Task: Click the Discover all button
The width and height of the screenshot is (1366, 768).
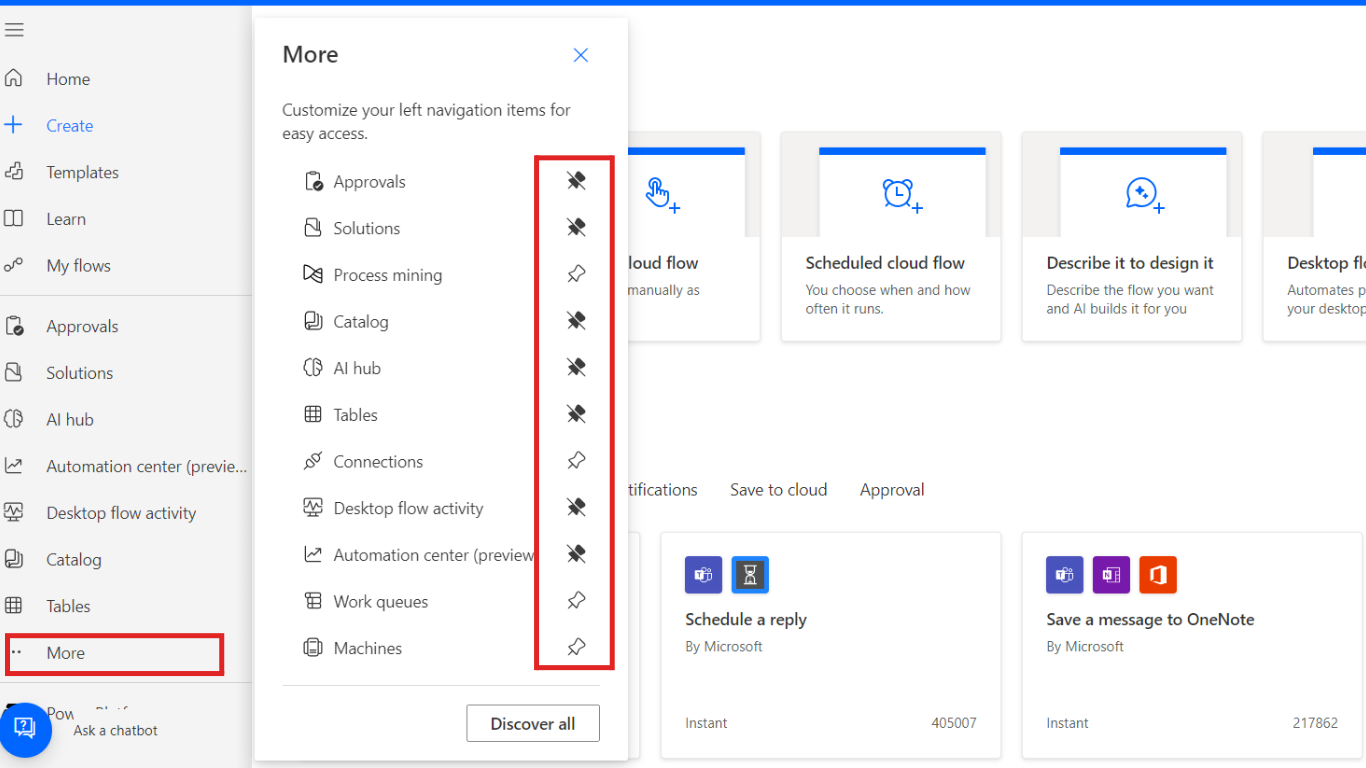Action: click(x=533, y=724)
